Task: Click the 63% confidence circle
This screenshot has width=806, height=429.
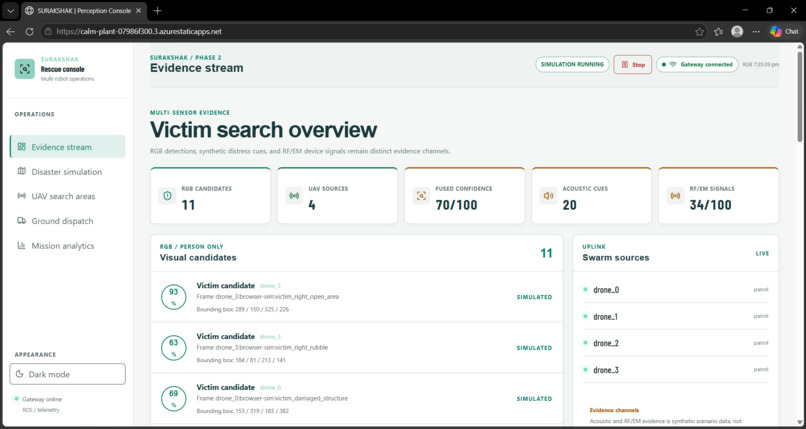Action: [174, 348]
